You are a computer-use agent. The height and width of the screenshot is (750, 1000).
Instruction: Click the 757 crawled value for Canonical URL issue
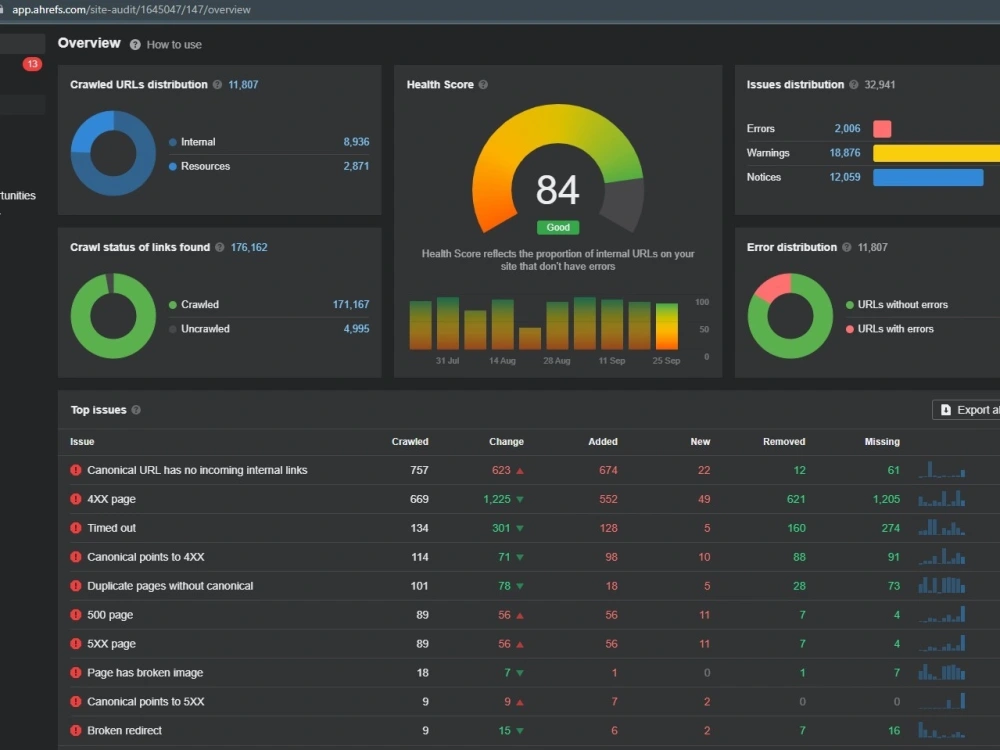tap(420, 470)
